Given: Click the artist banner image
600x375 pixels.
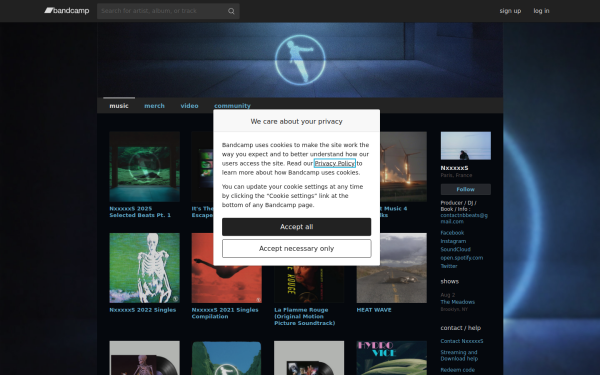Looking at the screenshot, I should click(x=300, y=60).
